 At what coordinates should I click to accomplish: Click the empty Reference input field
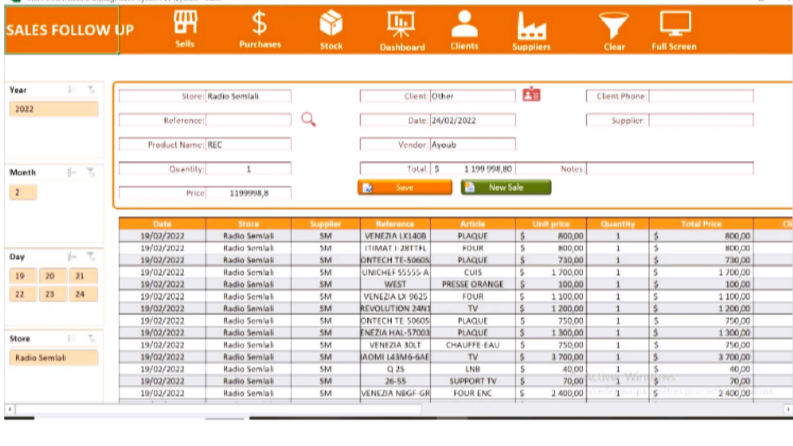(x=248, y=120)
